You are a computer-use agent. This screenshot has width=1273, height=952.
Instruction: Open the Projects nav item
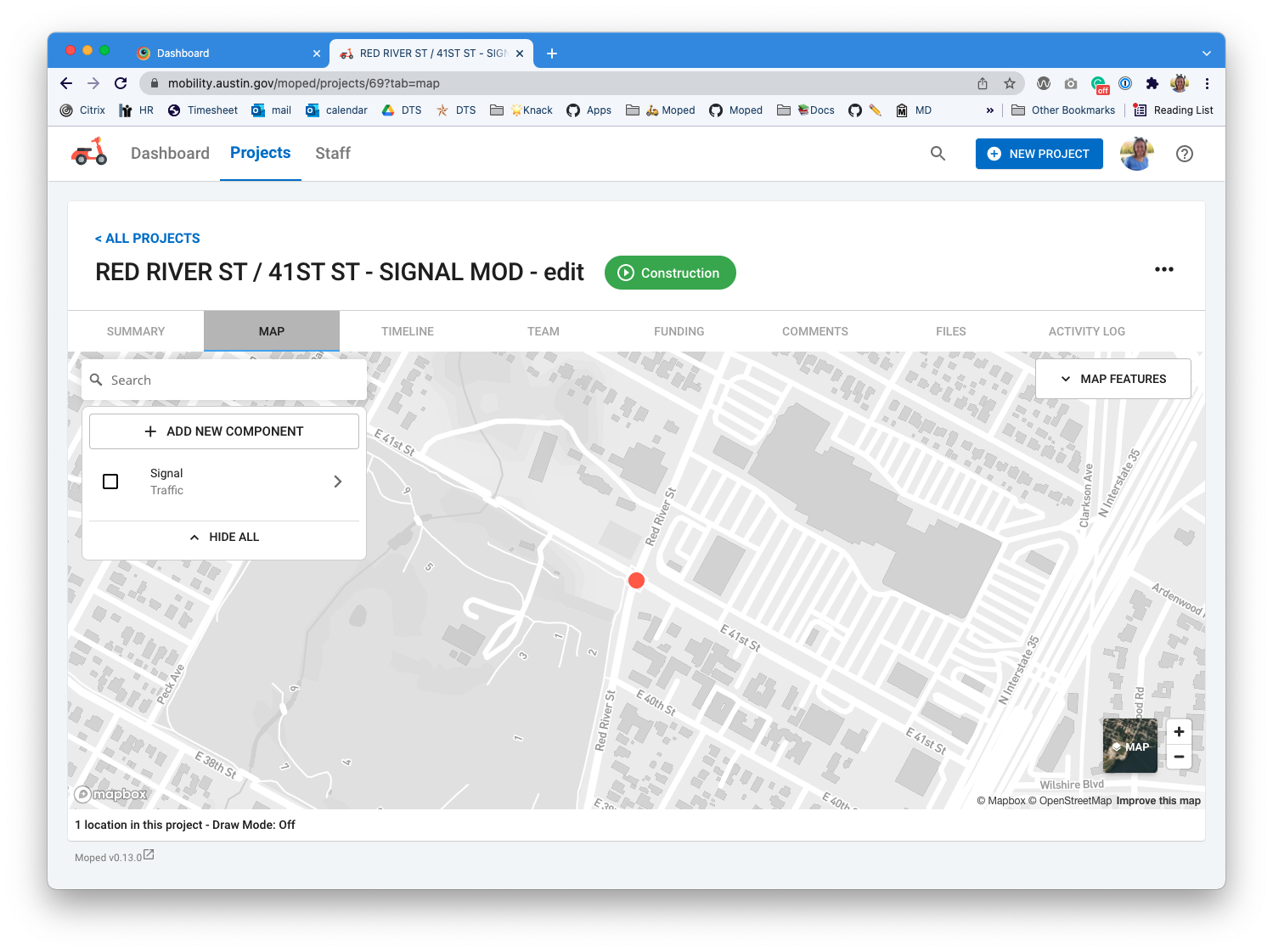point(261,153)
